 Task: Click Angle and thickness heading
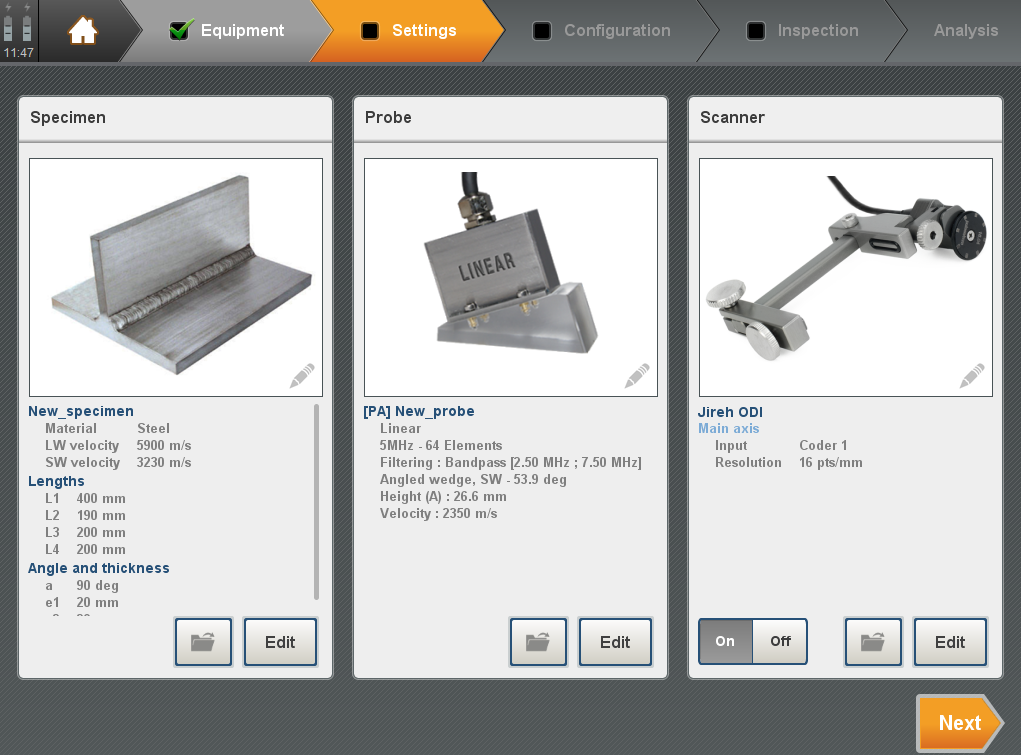98,568
